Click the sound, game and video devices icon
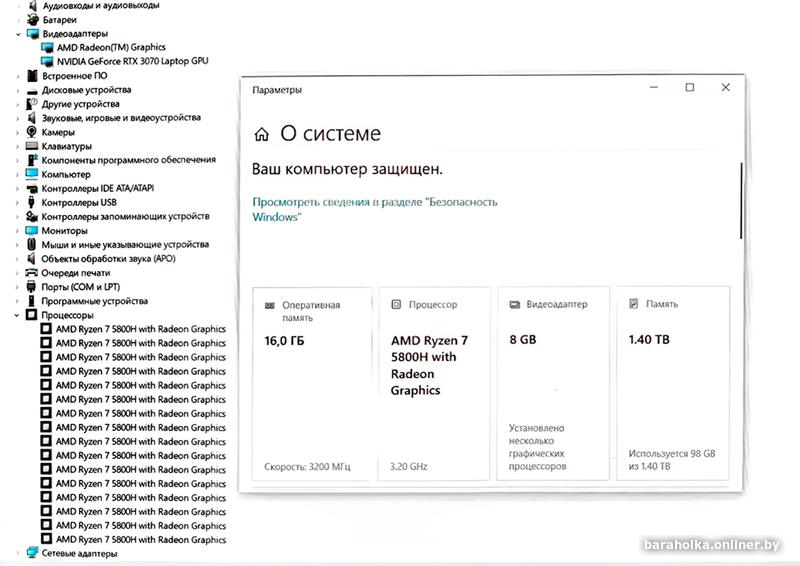This screenshot has height=566, width=800. (32, 118)
